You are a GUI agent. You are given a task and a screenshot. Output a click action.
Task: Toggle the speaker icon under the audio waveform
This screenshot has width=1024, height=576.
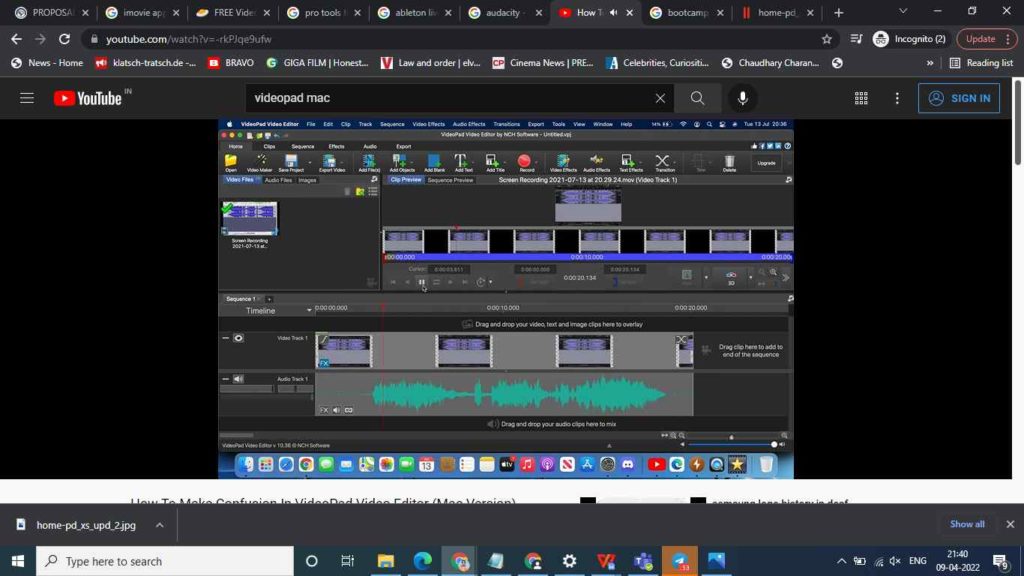click(336, 410)
